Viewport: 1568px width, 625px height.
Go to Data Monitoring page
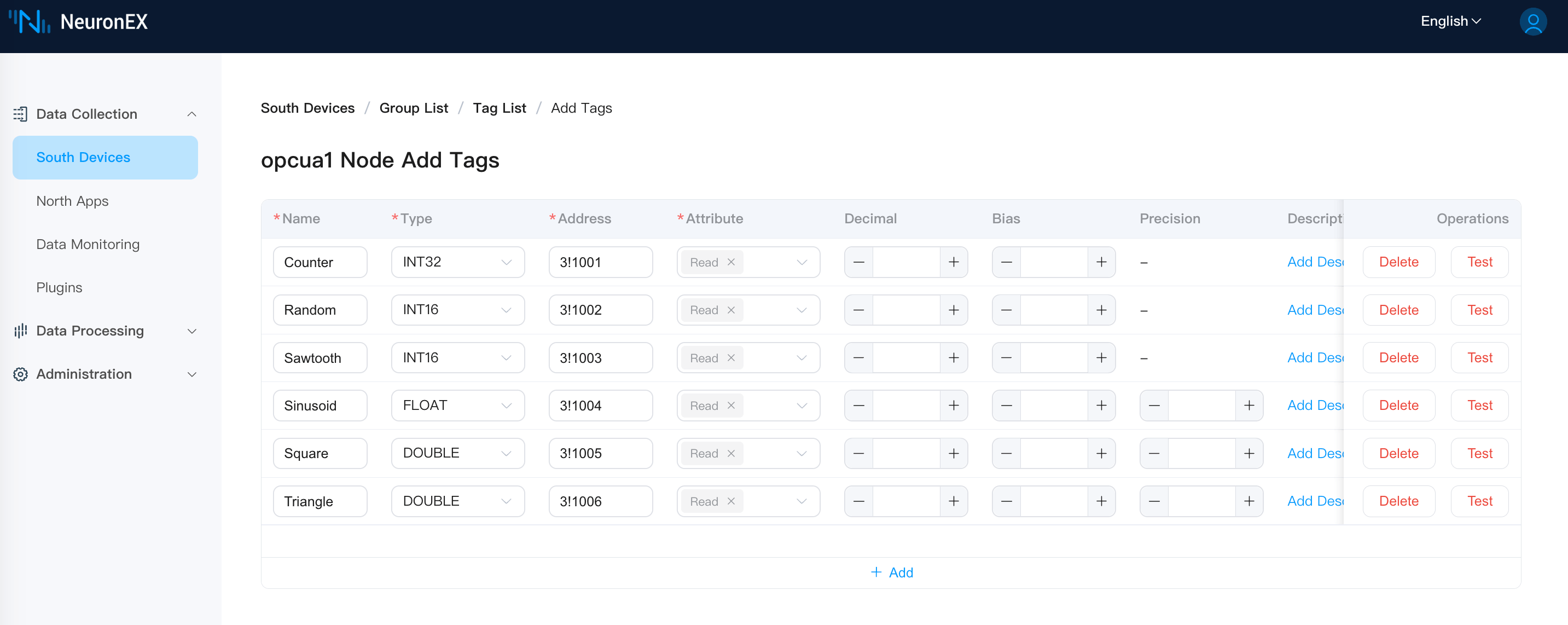[x=88, y=244]
